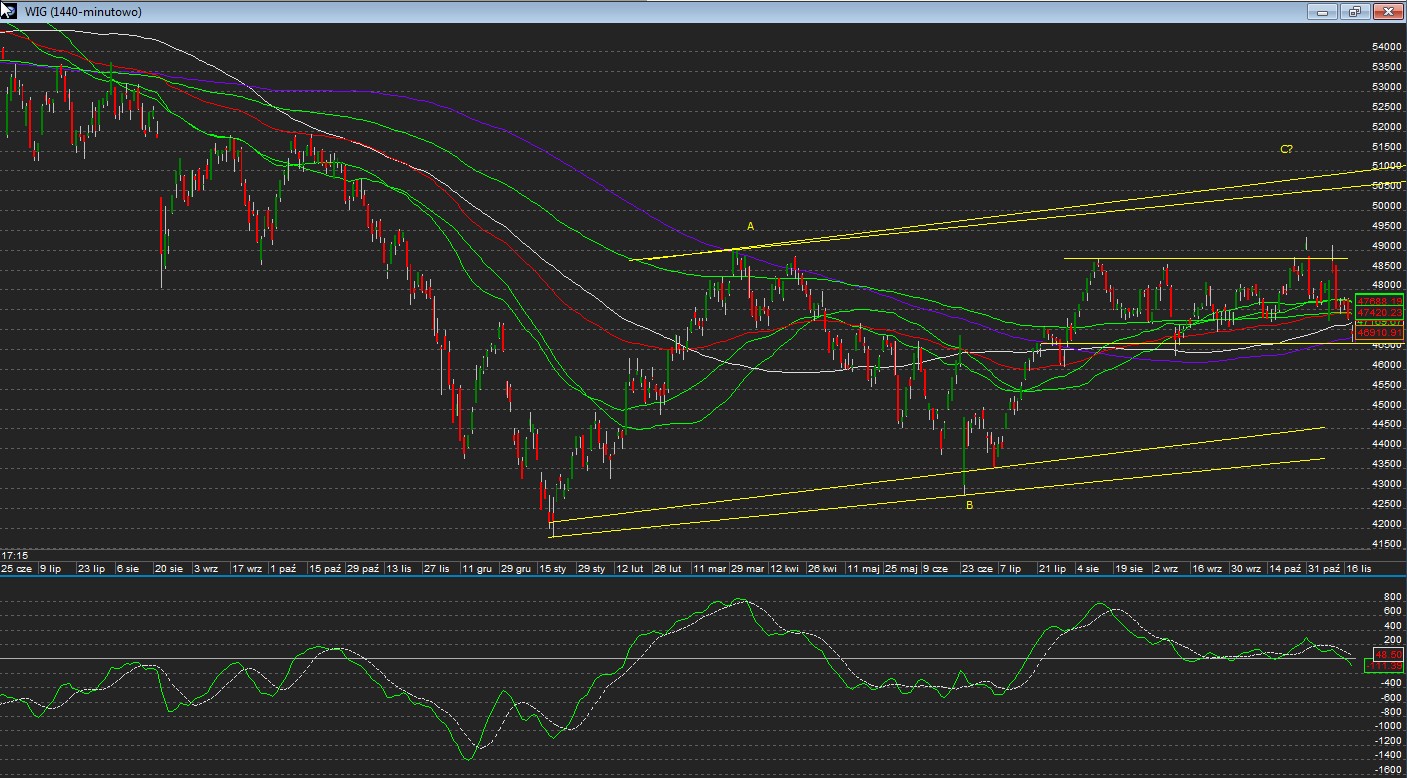Click the 50000 level on price scale
Image resolution: width=1407 pixels, height=778 pixels.
pos(1385,206)
